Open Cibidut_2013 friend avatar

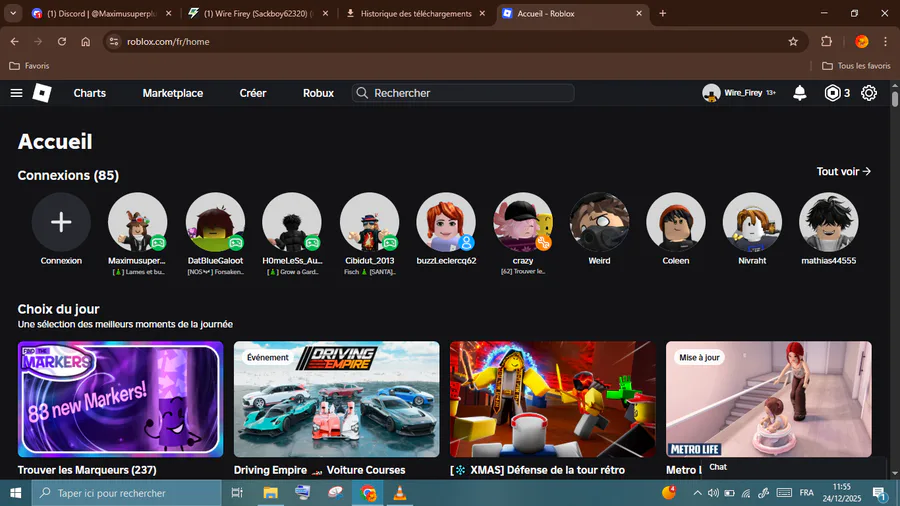tap(369, 222)
